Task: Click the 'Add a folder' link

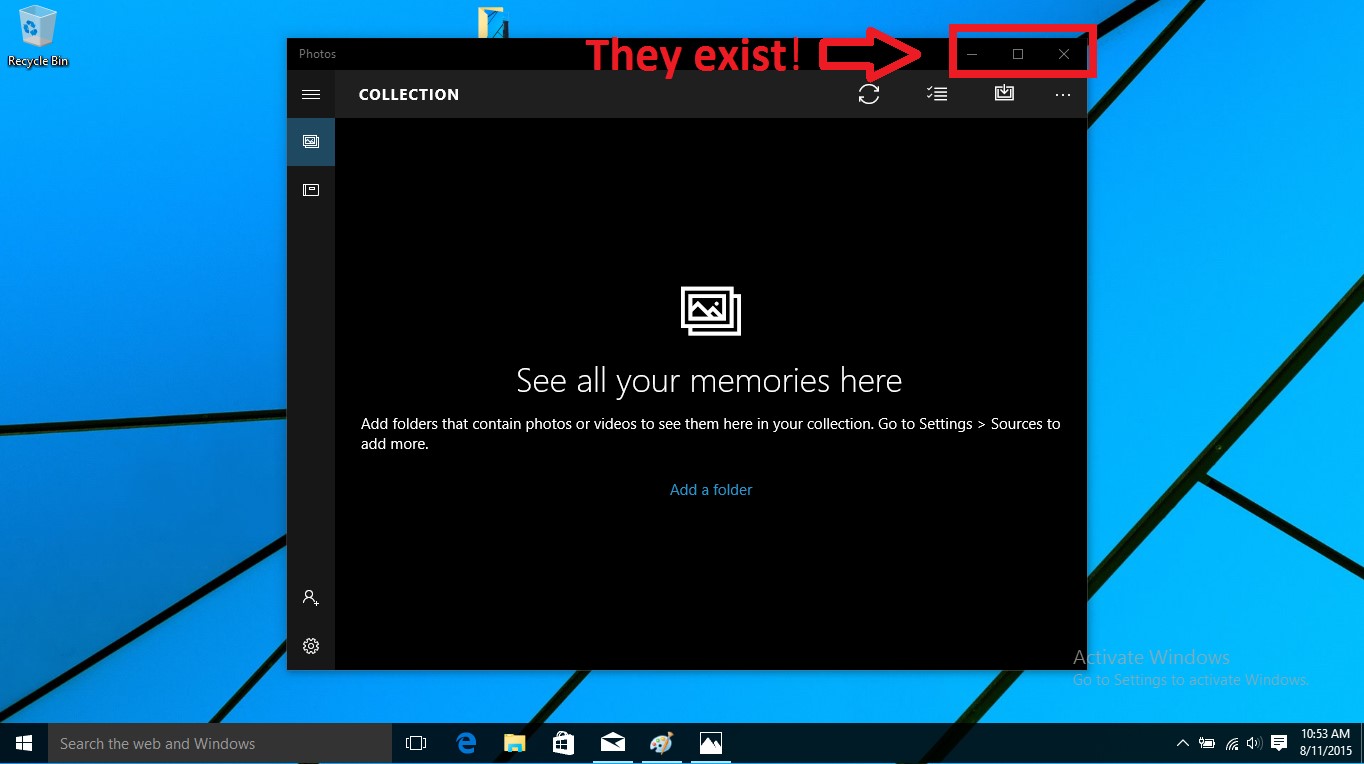Action: pyautogui.click(x=711, y=490)
